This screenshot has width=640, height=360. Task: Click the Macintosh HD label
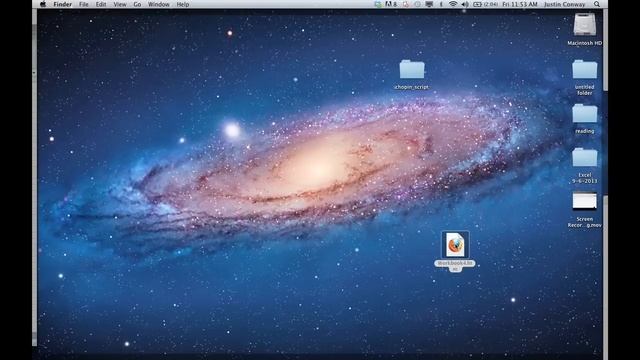coord(584,43)
